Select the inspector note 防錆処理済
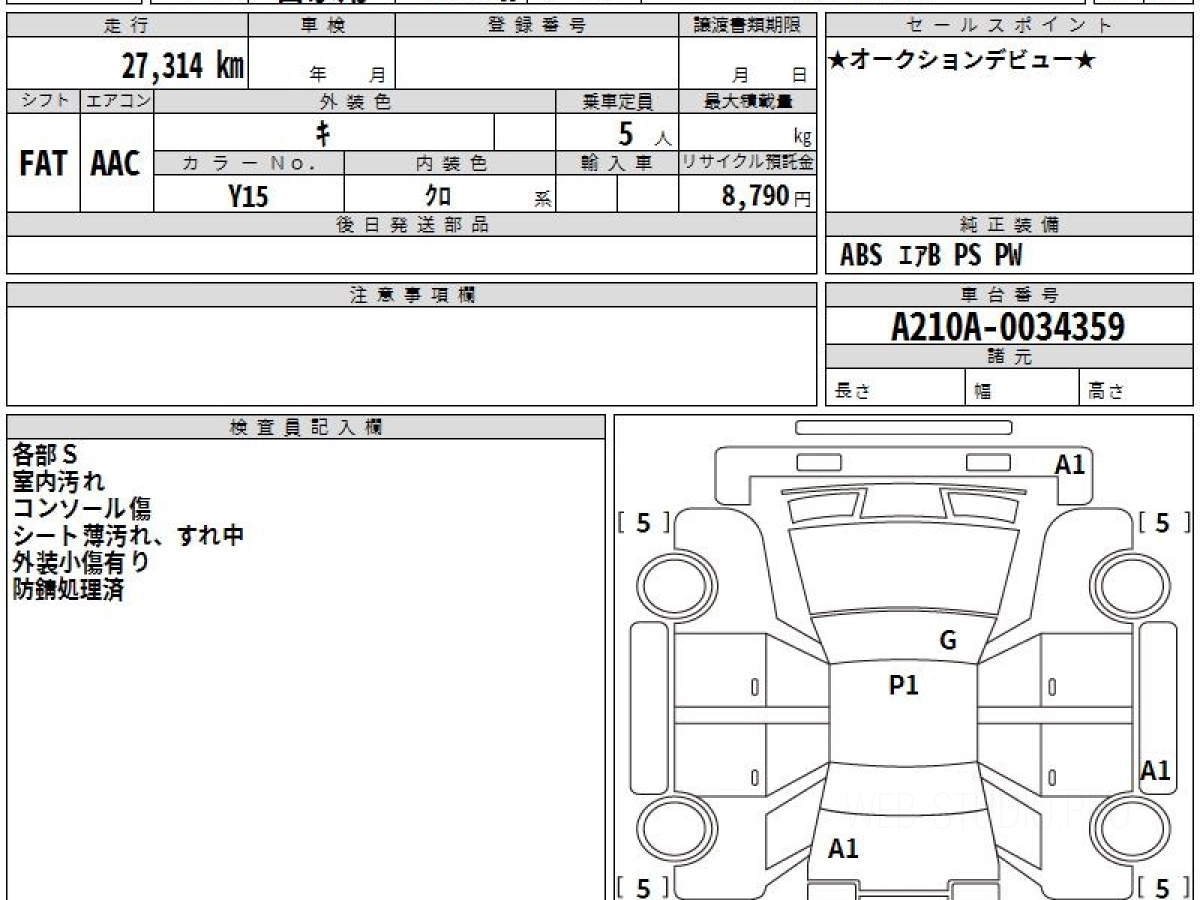Screen dimensions: 1200x900 point(68,590)
